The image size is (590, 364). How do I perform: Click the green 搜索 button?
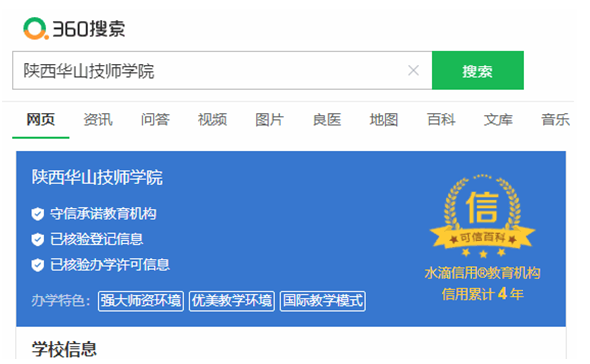click(477, 70)
